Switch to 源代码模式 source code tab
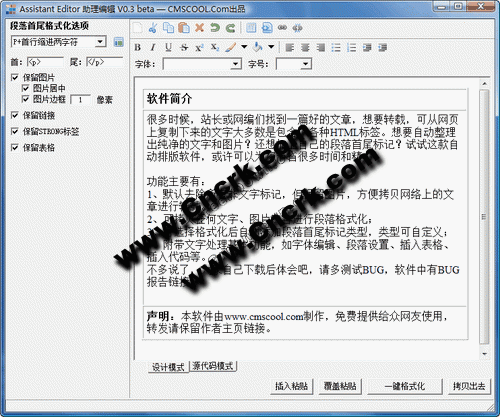 (213, 366)
